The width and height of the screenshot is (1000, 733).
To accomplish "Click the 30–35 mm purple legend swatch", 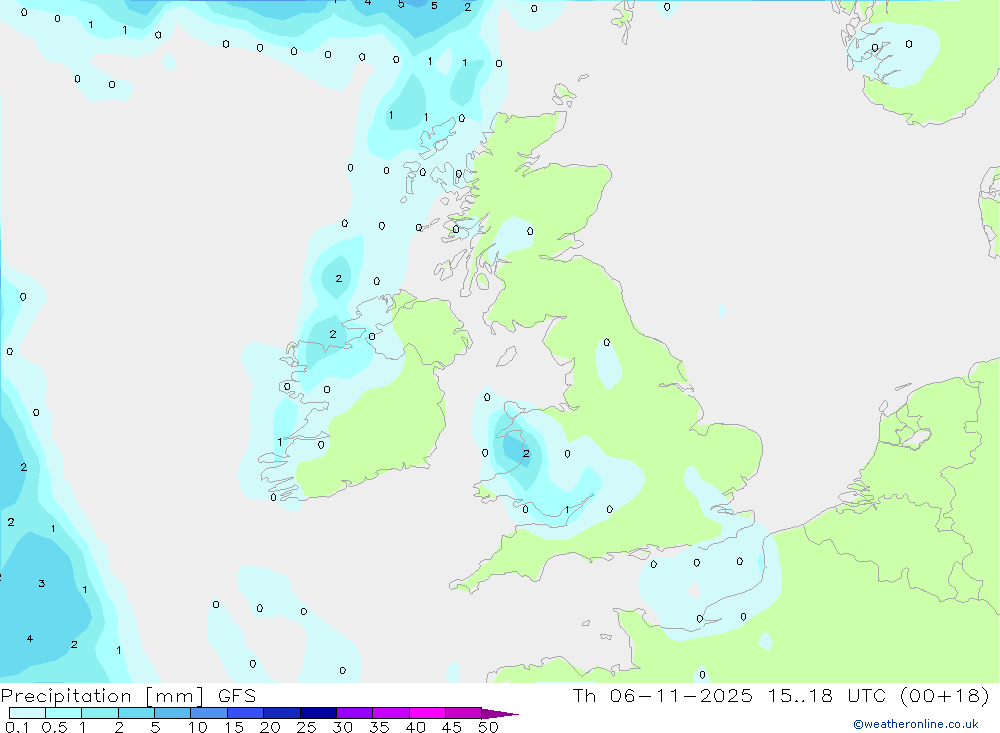I will 354,713.
